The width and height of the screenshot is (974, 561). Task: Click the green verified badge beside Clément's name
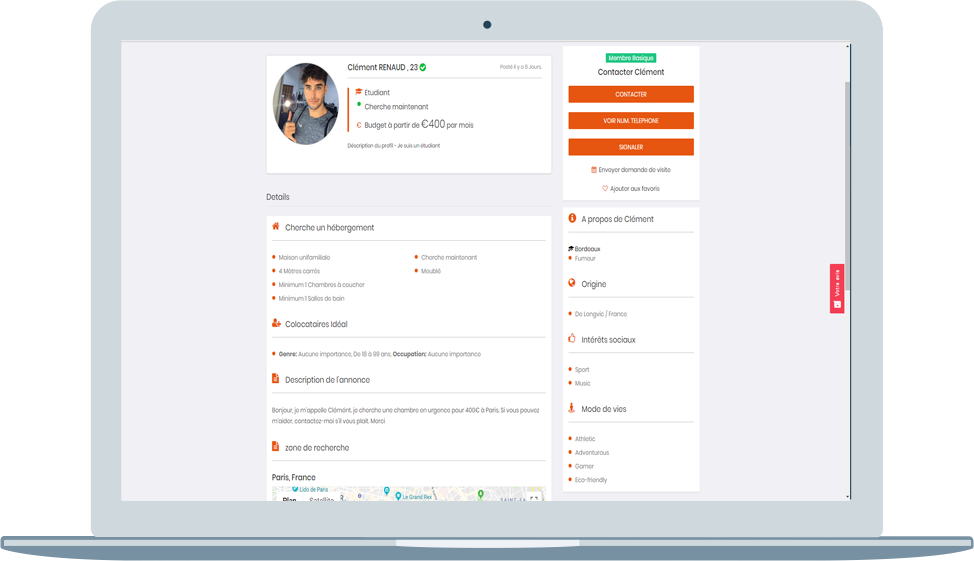423,67
